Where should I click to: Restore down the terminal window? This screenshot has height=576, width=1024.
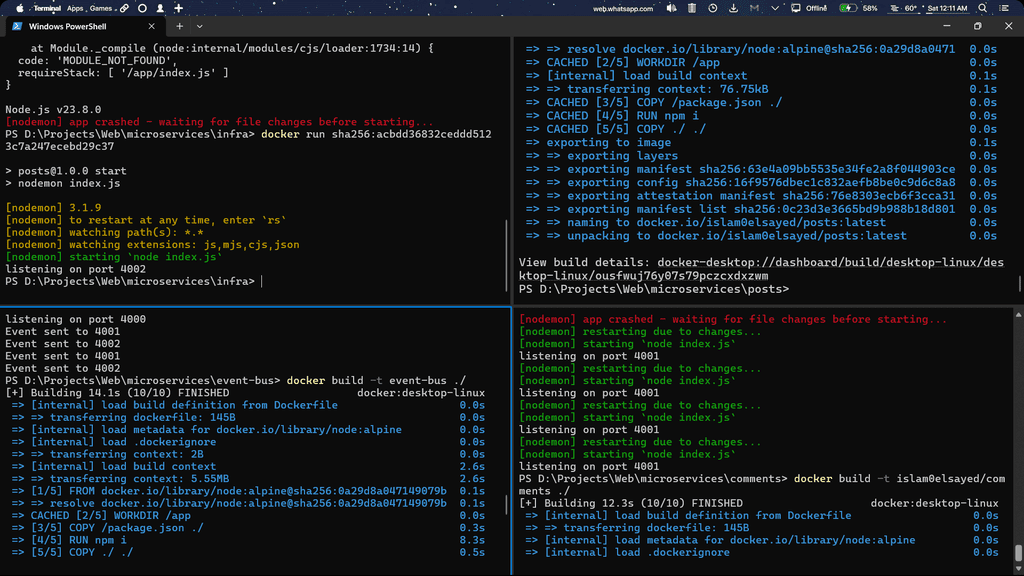(978, 26)
